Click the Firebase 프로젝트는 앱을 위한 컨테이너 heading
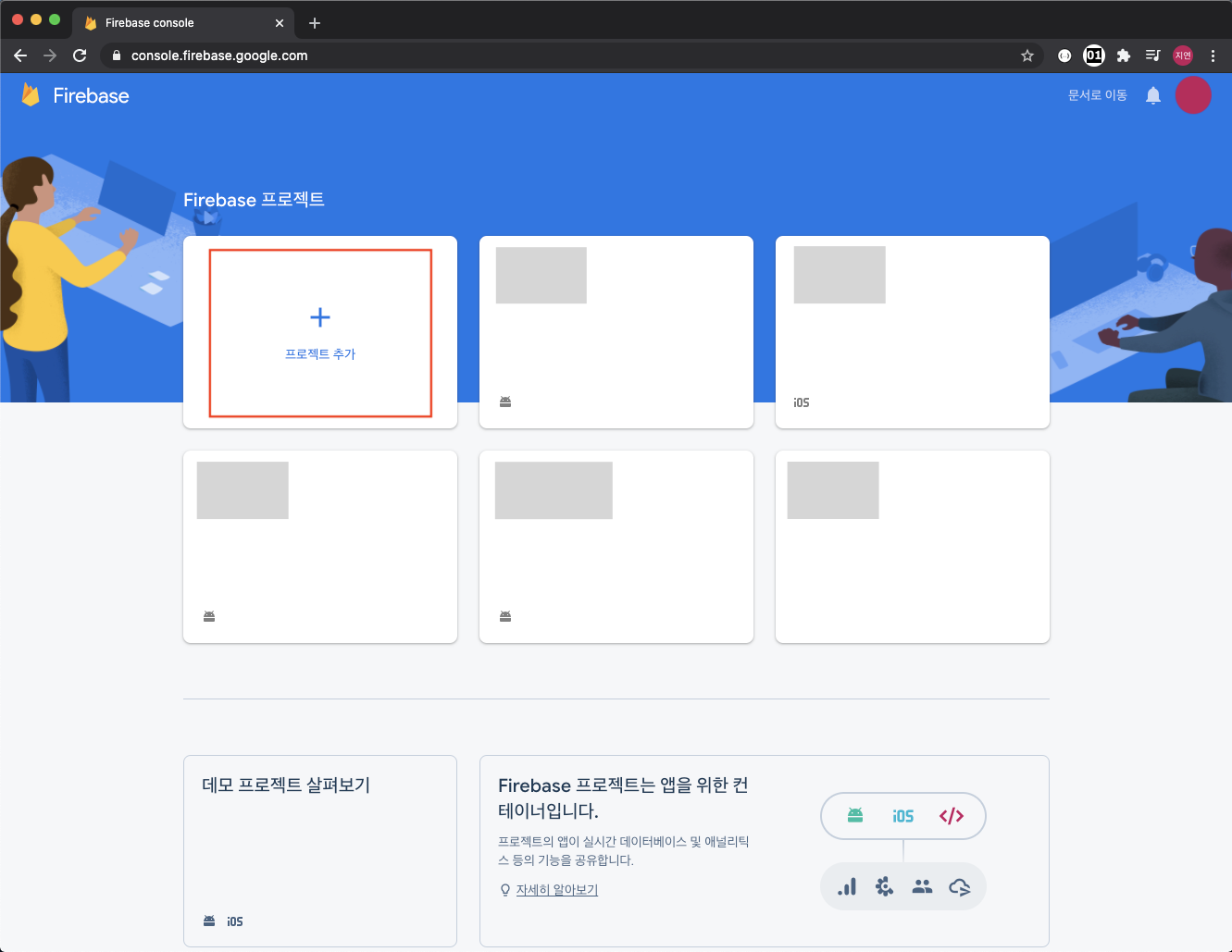The height and width of the screenshot is (952, 1232). (623, 797)
